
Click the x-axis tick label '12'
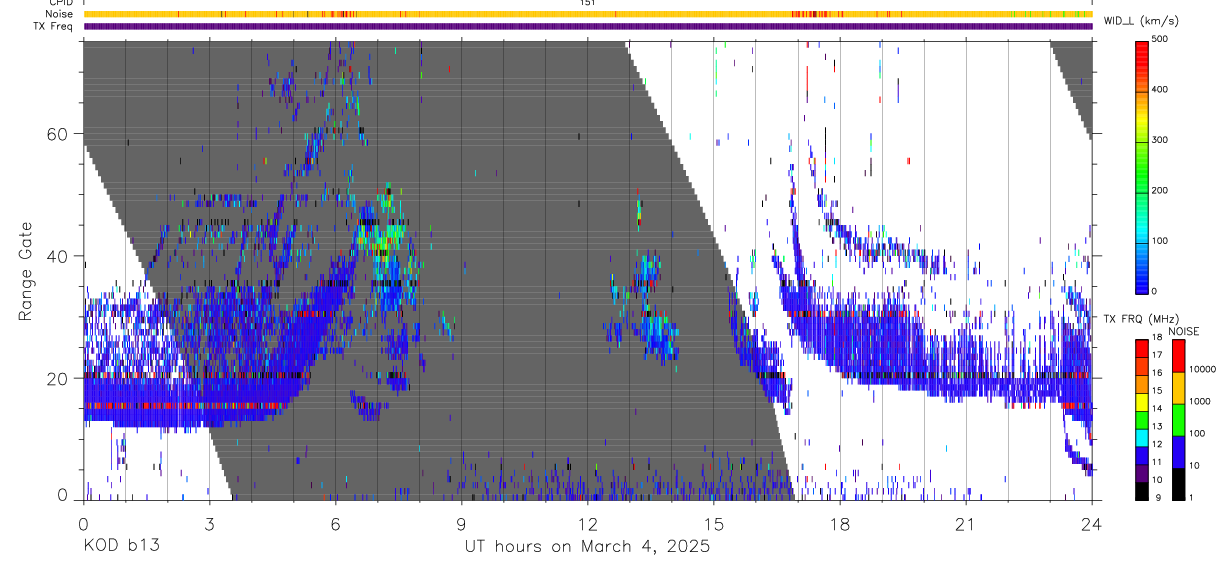587,524
